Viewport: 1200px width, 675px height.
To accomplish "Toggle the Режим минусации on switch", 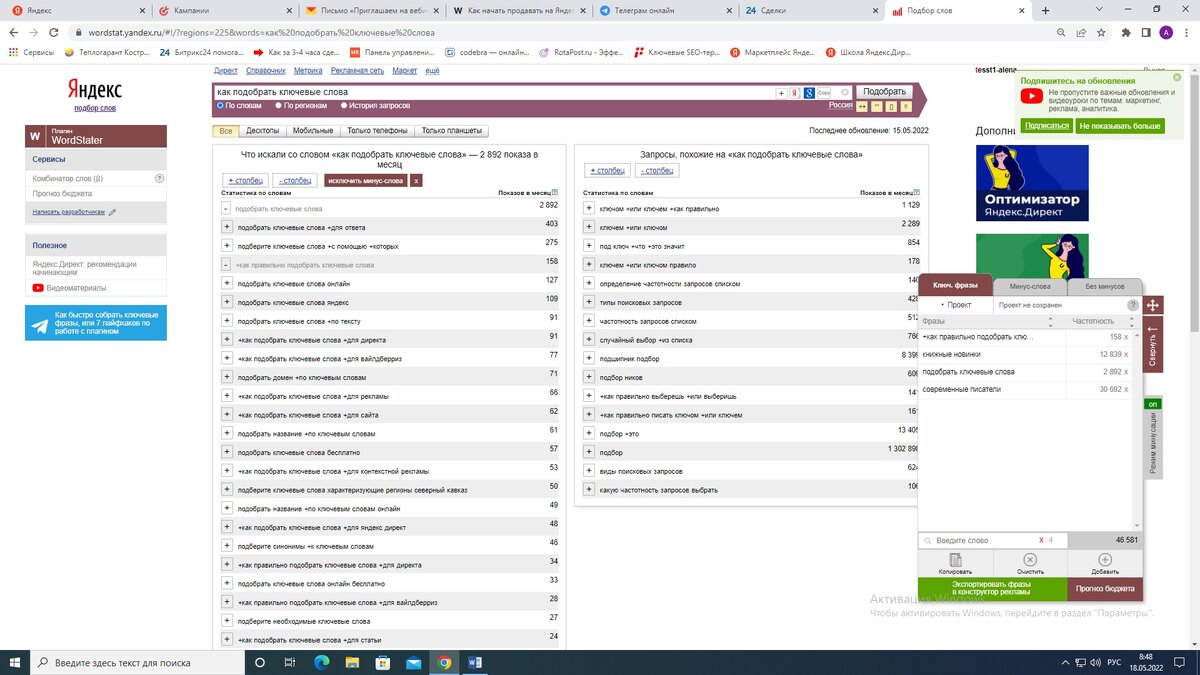I will tap(1152, 404).
